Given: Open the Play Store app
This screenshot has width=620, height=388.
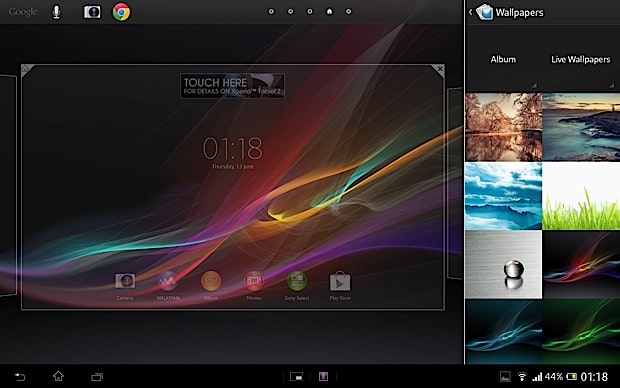Looking at the screenshot, I should point(340,286).
